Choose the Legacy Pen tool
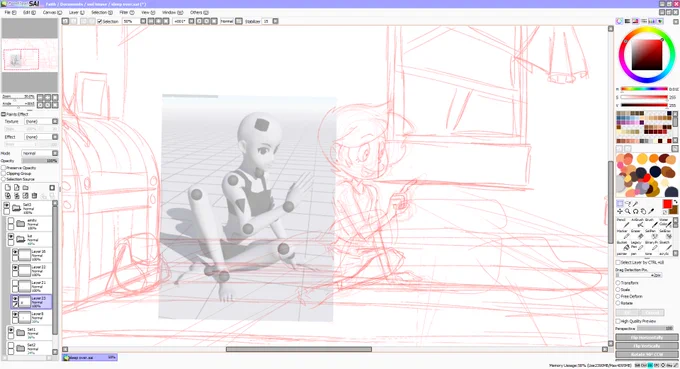 tap(637, 245)
